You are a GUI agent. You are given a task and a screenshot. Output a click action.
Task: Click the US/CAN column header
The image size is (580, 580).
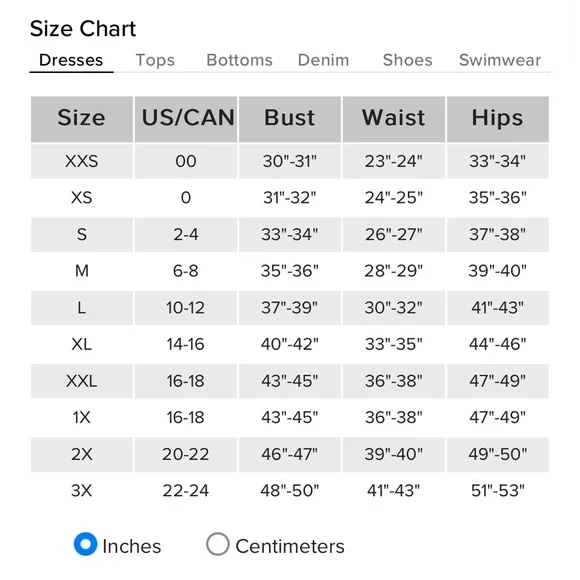186,119
